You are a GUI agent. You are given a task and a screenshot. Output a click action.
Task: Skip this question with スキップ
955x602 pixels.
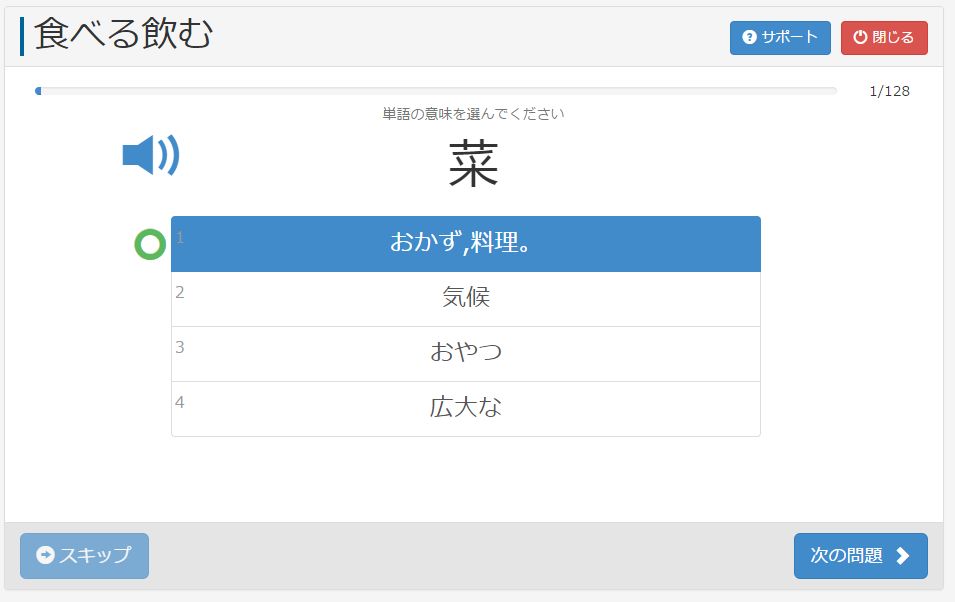point(84,556)
